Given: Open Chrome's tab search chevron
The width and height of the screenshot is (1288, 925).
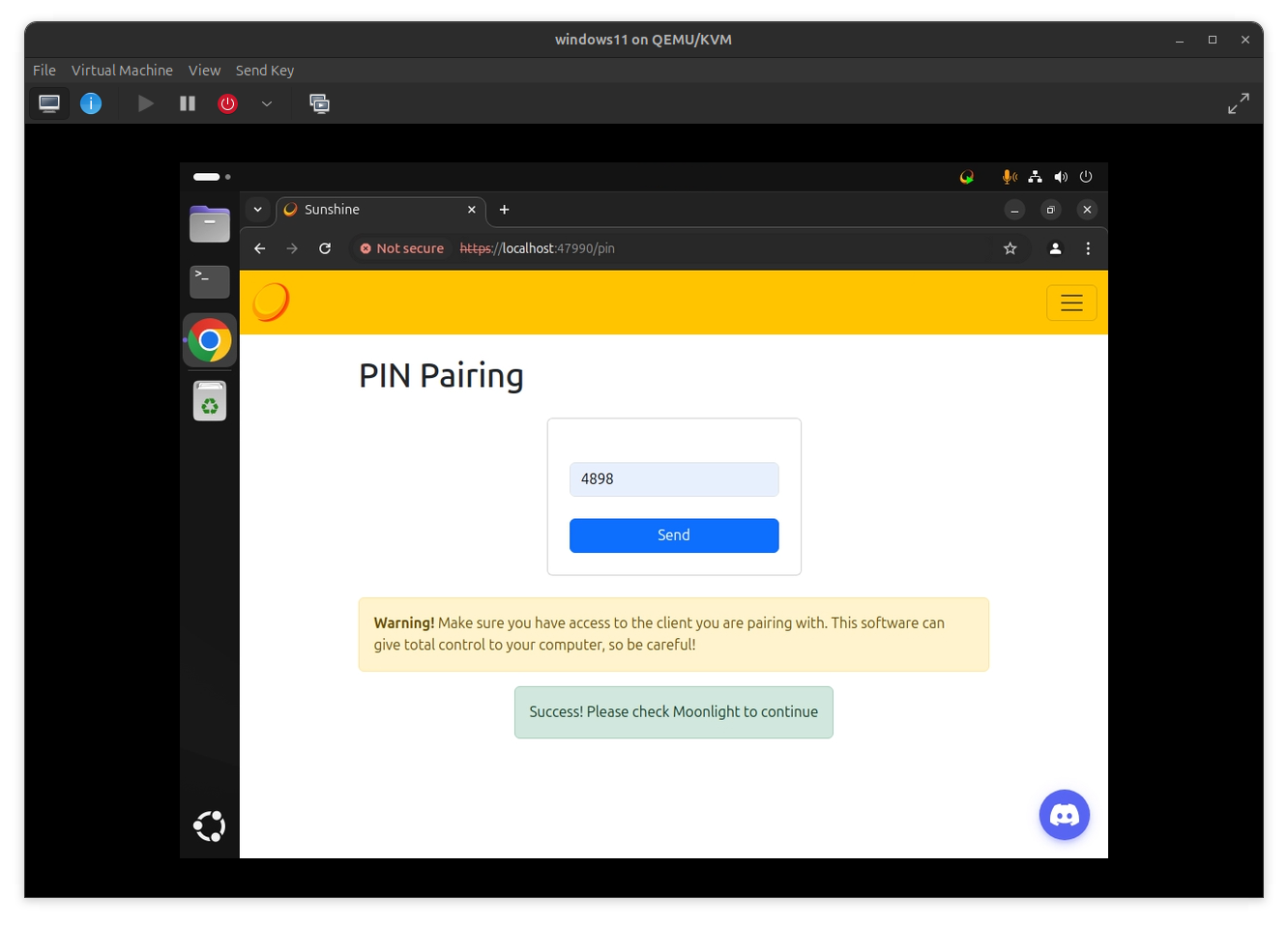Looking at the screenshot, I should click(x=257, y=210).
